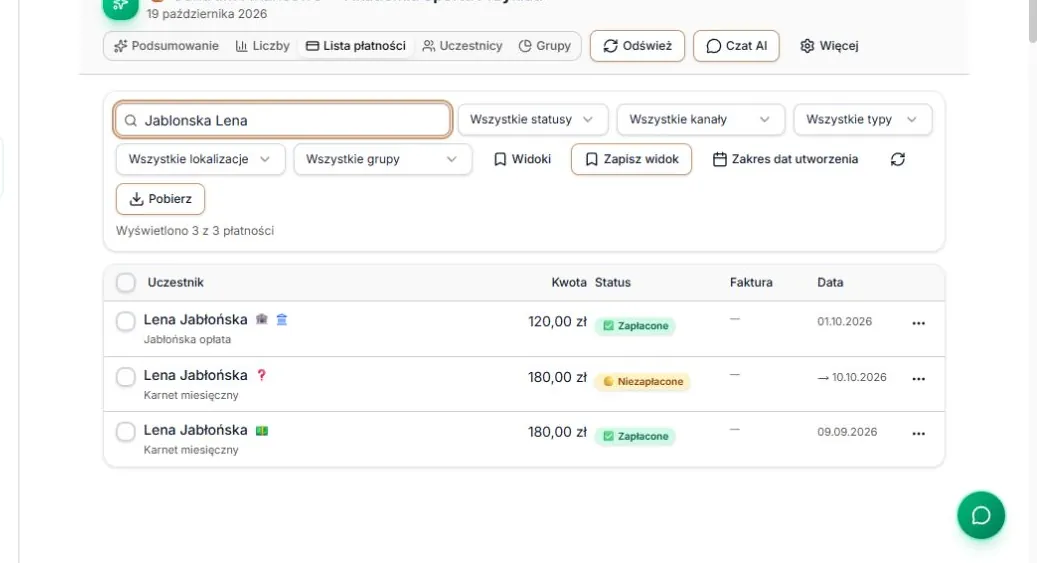Image resolution: width=1037 pixels, height=563 pixels.
Task: Open three-dot menu for 09.09.2026 payment
Action: pos(919,434)
